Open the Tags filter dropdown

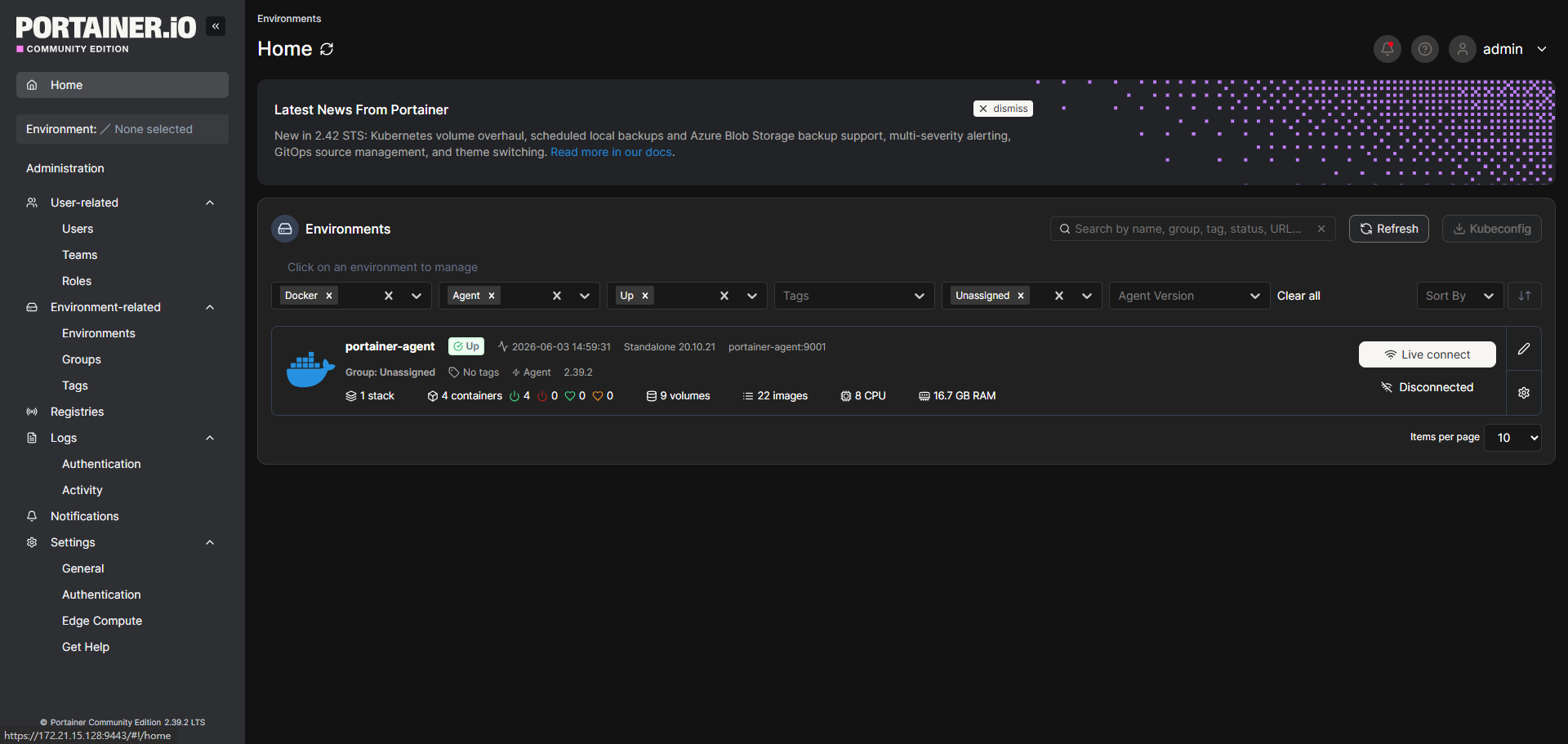pos(853,296)
